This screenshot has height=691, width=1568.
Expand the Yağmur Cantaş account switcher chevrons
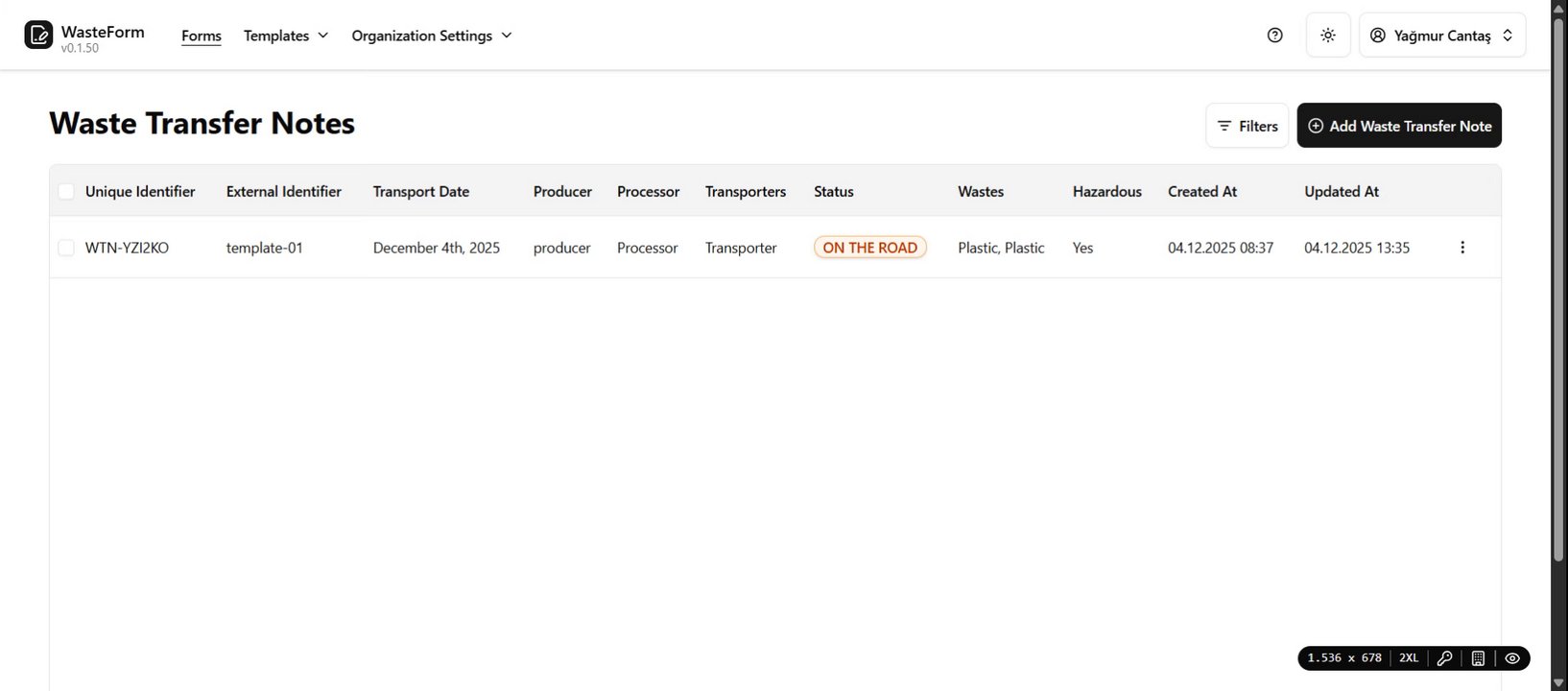(x=1508, y=36)
